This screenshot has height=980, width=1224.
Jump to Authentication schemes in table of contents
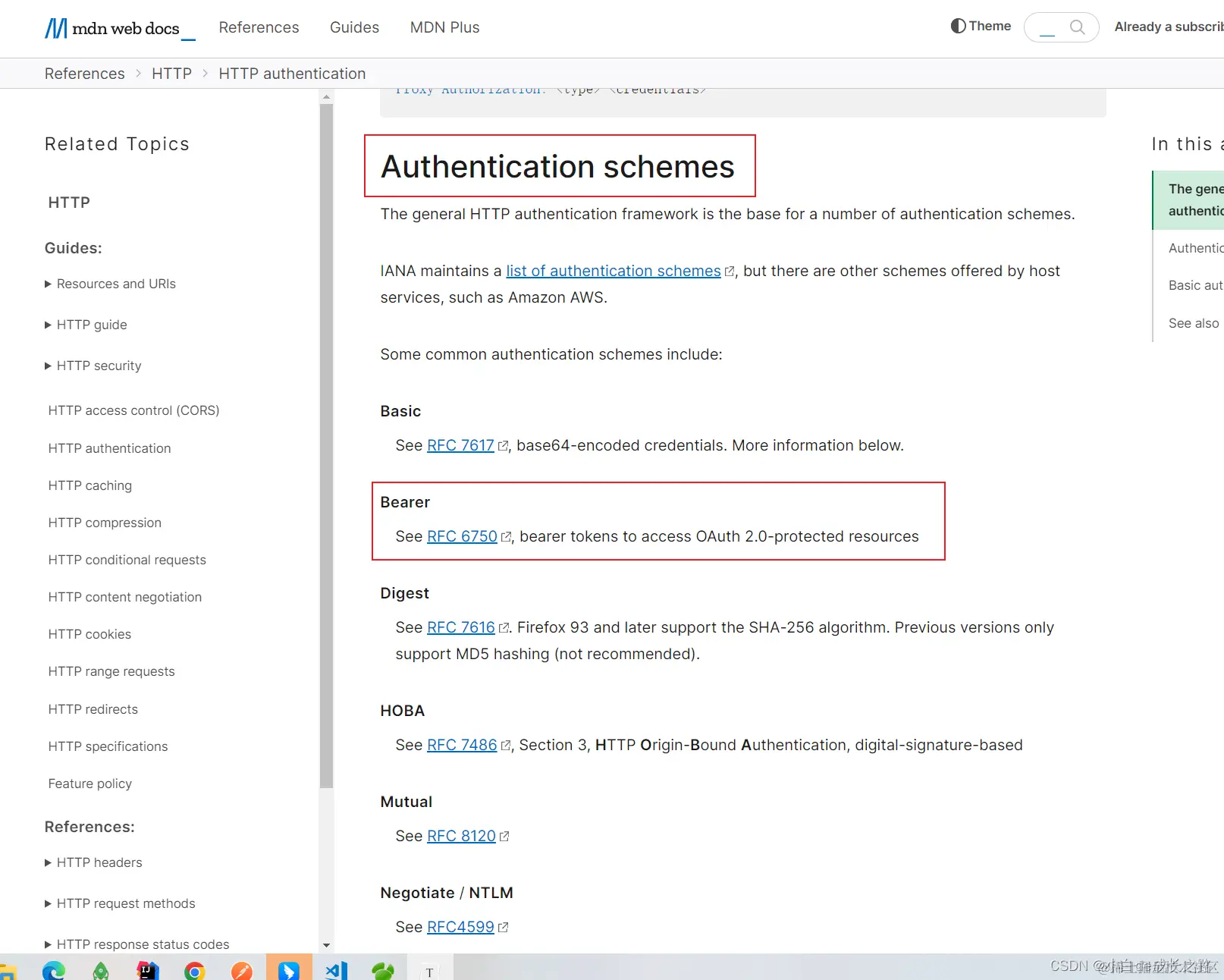(x=1196, y=248)
